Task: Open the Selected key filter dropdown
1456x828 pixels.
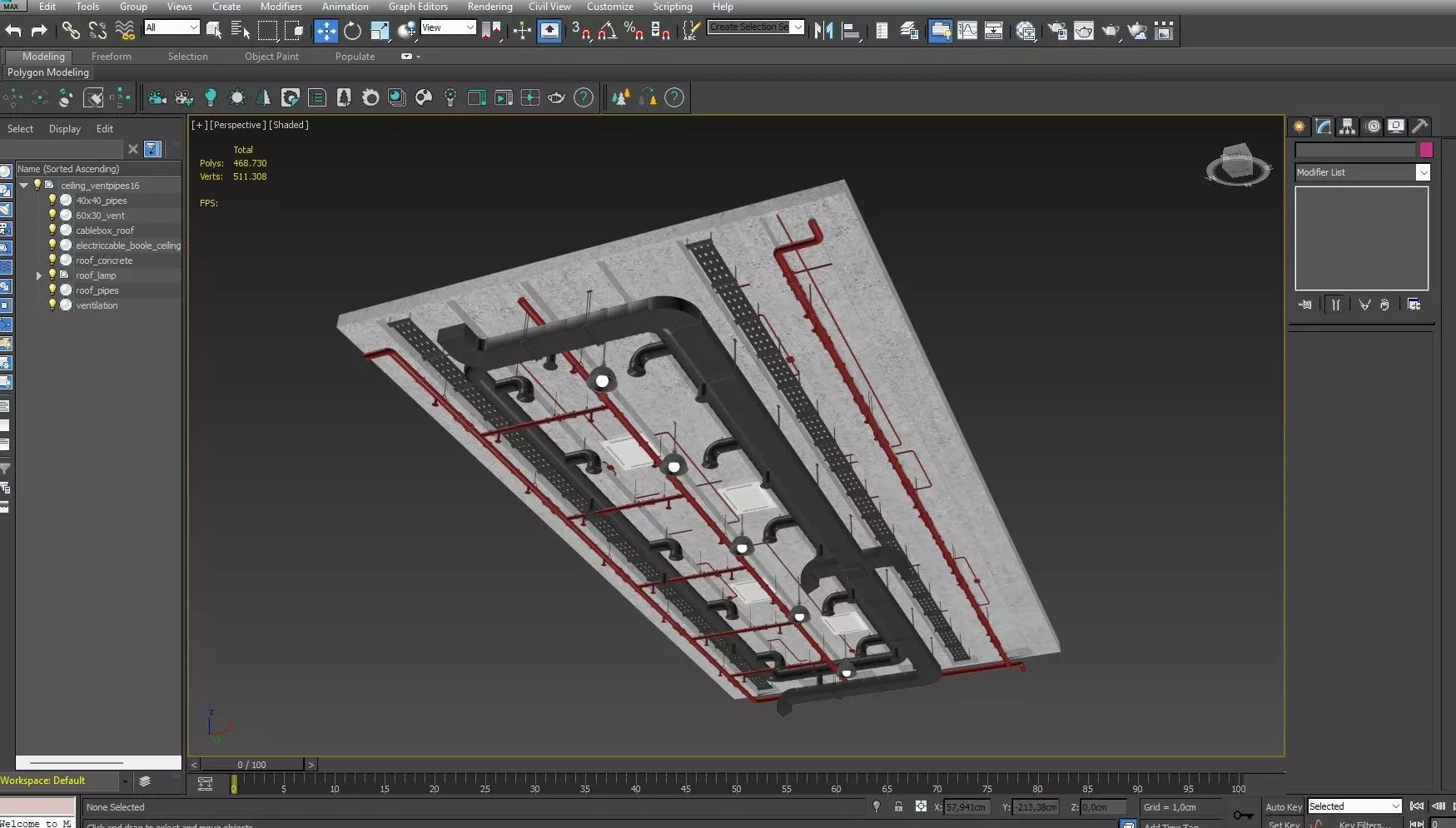Action: pyautogui.click(x=1354, y=806)
